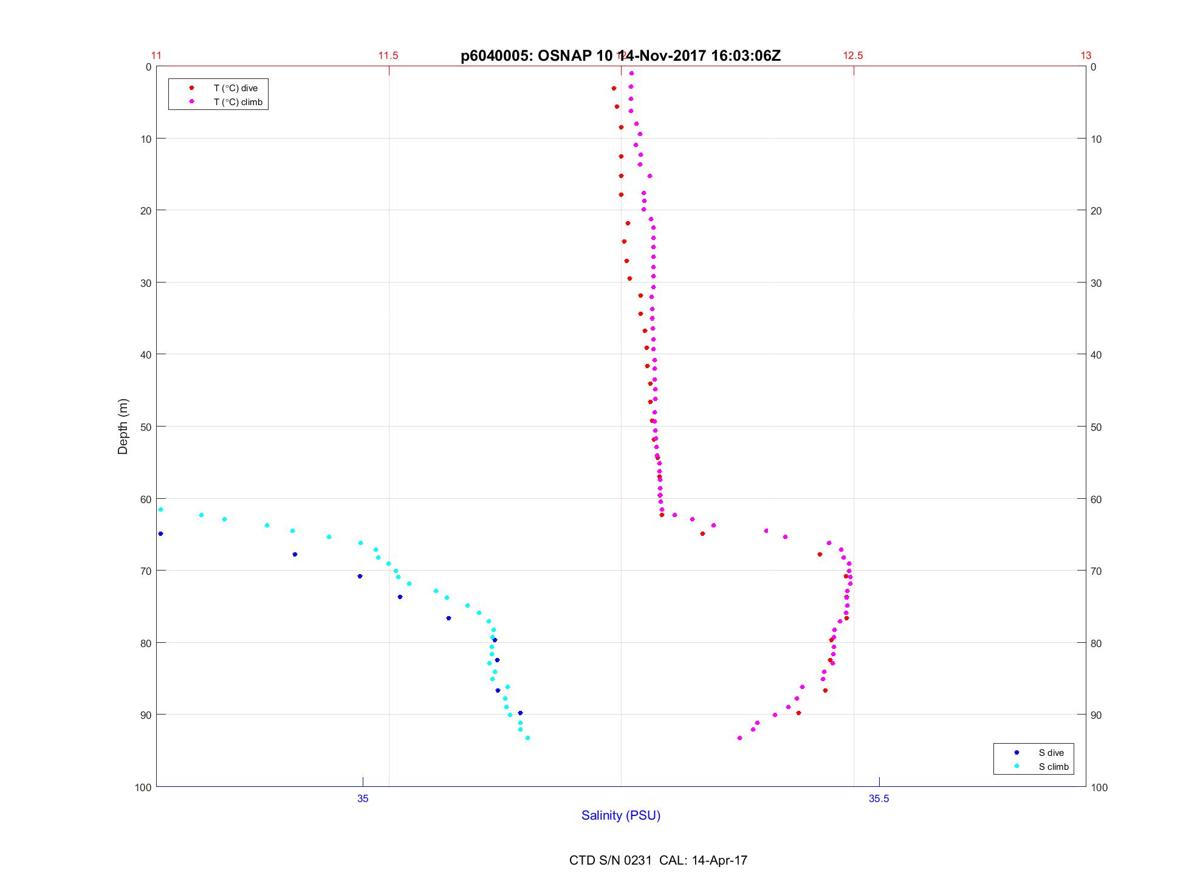
Task: Click the 'CTD S/N 0231 CAL: 14-Apr-17' footer text
Action: pyautogui.click(x=658, y=860)
